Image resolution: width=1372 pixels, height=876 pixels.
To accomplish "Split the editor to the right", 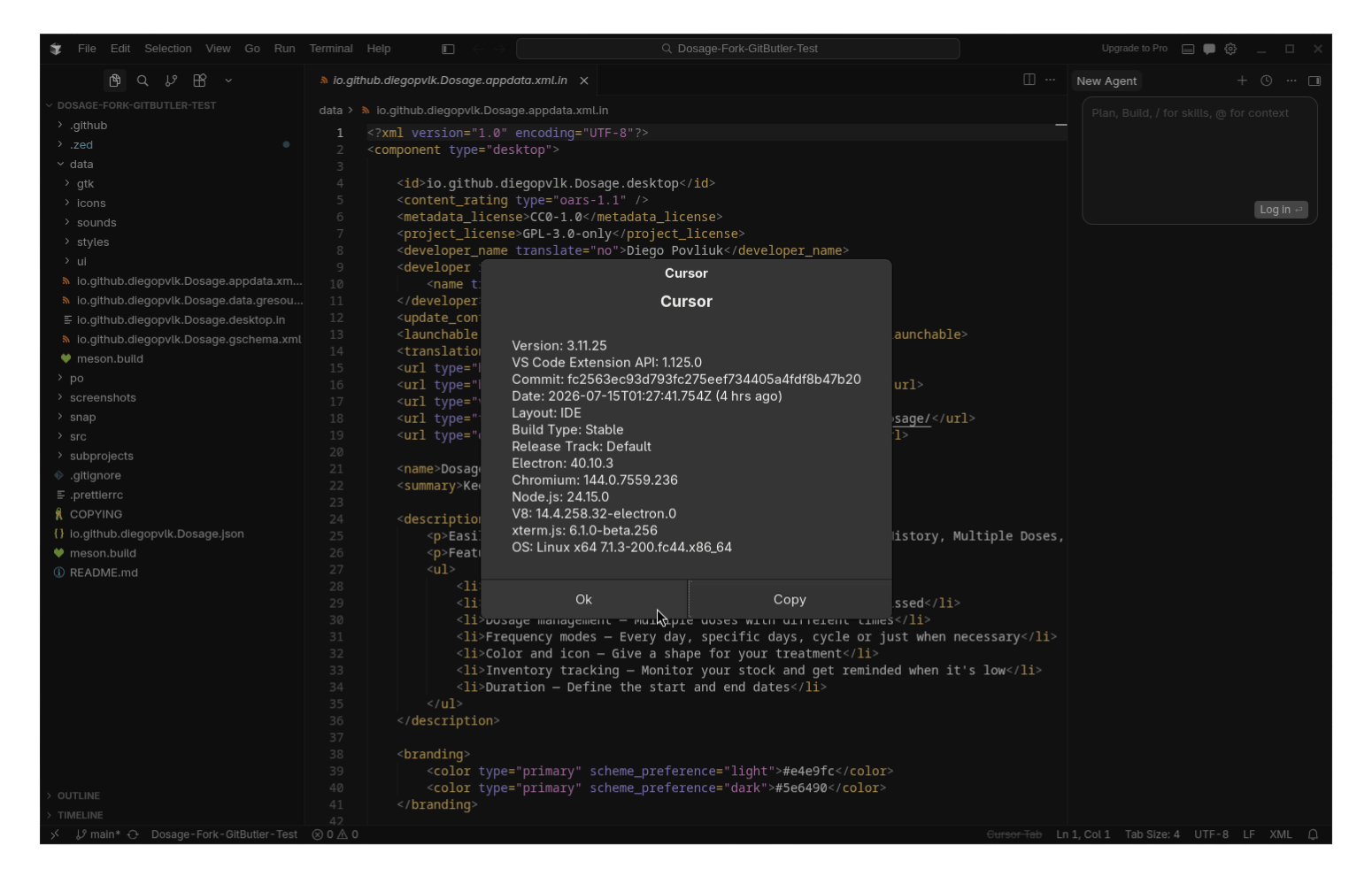I will pyautogui.click(x=1029, y=80).
